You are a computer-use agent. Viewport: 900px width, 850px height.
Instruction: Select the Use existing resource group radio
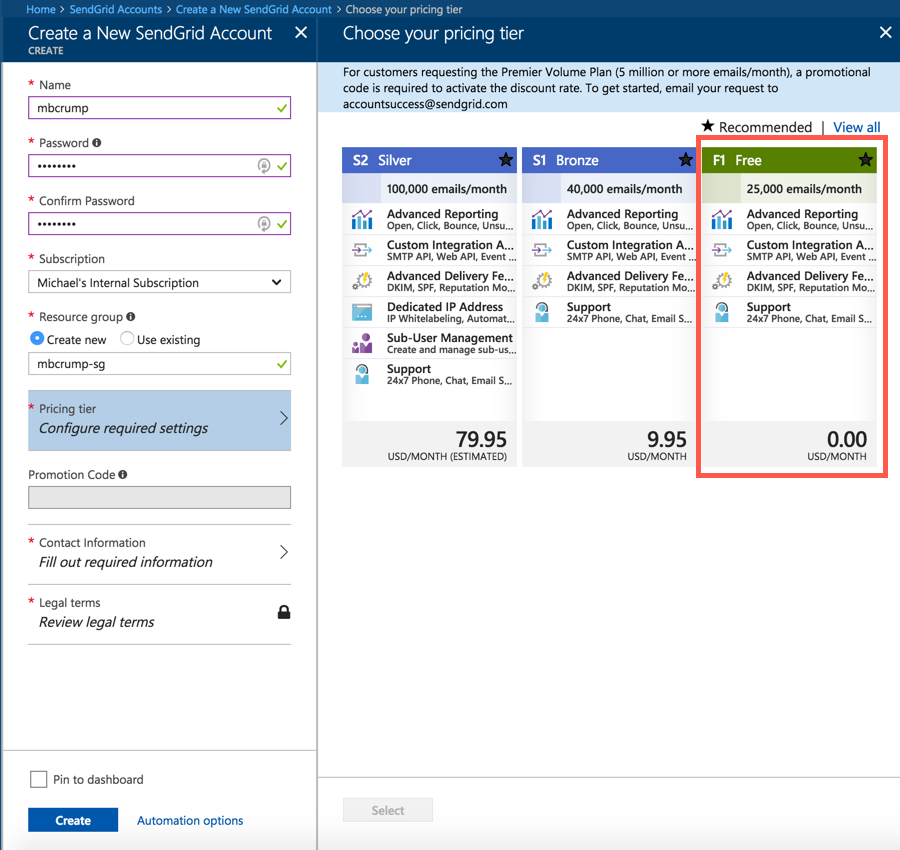coord(127,339)
